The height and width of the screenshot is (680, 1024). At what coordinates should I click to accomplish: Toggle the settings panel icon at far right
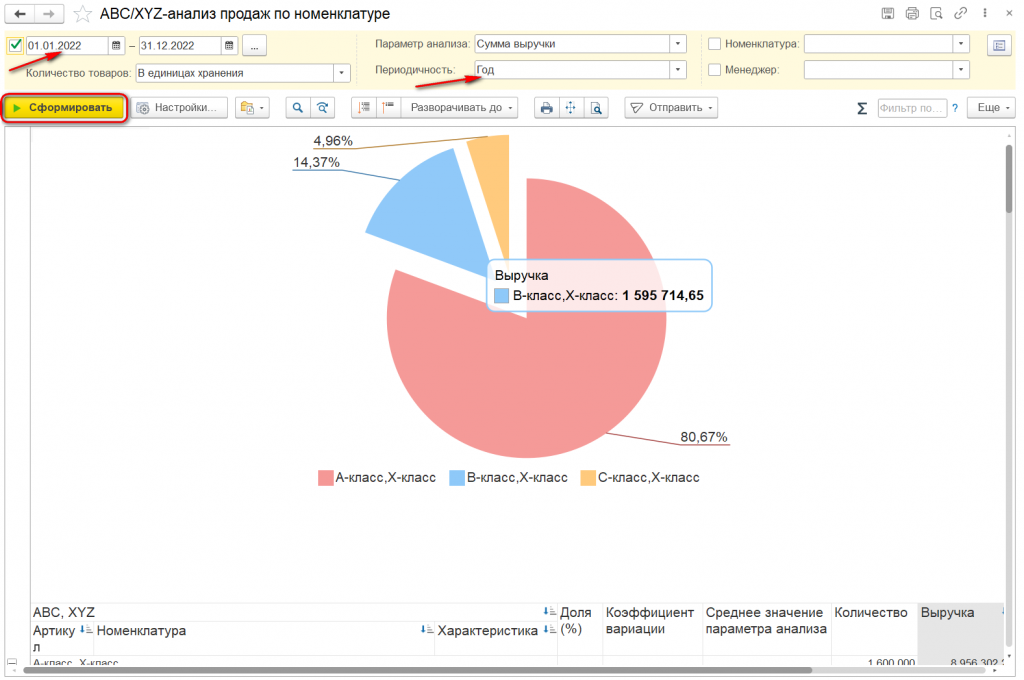point(999,45)
